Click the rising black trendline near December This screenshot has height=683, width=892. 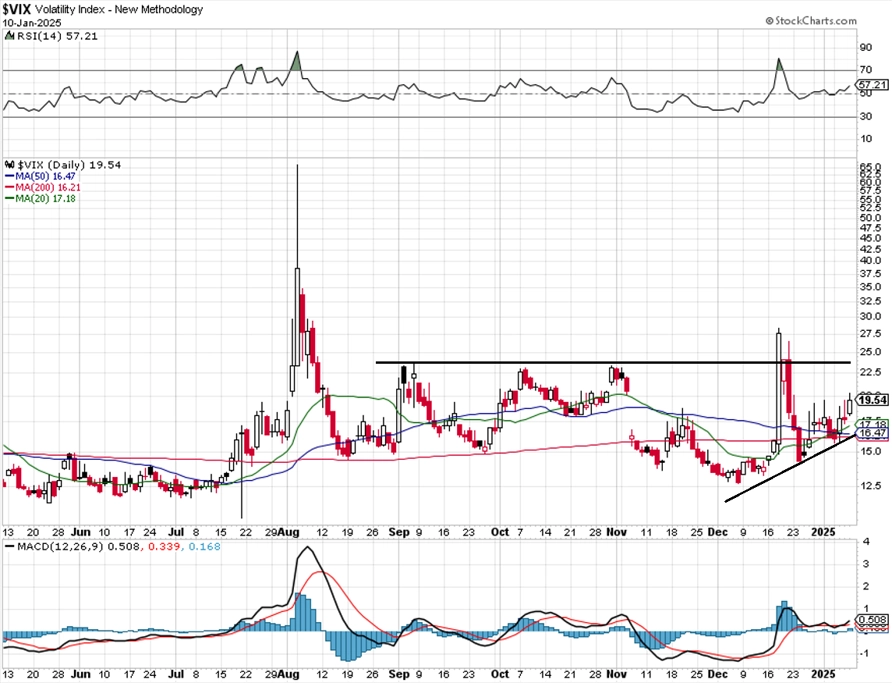tap(790, 468)
